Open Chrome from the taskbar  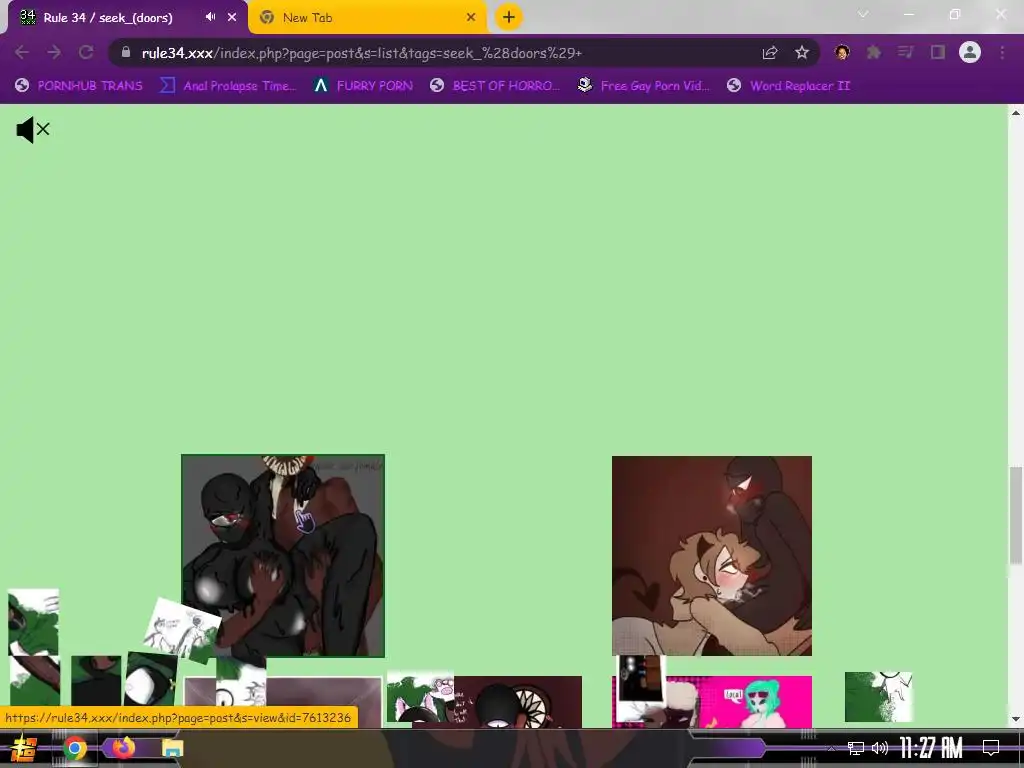click(x=75, y=748)
